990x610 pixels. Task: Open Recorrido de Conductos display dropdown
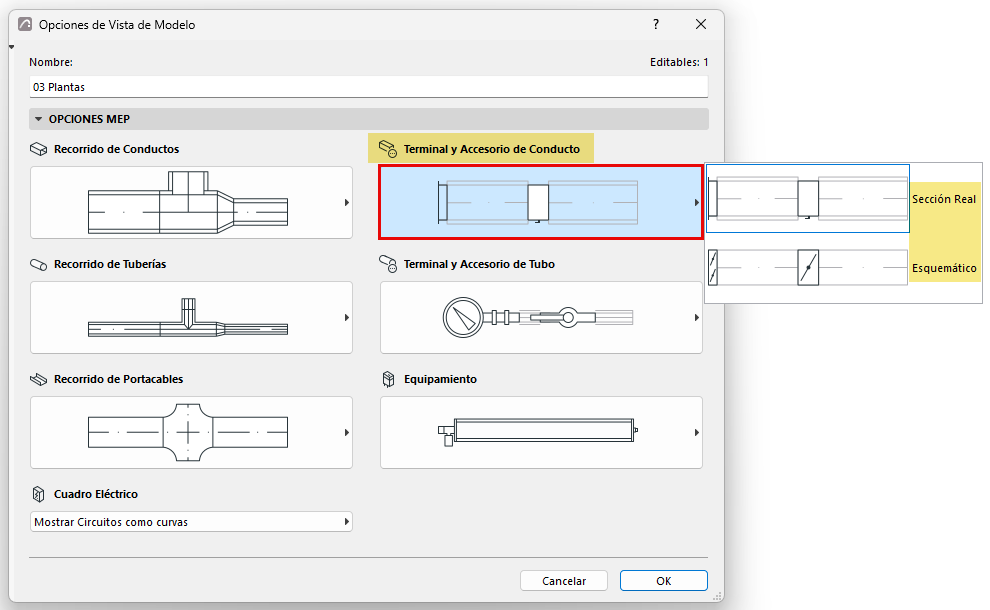pyautogui.click(x=191, y=203)
